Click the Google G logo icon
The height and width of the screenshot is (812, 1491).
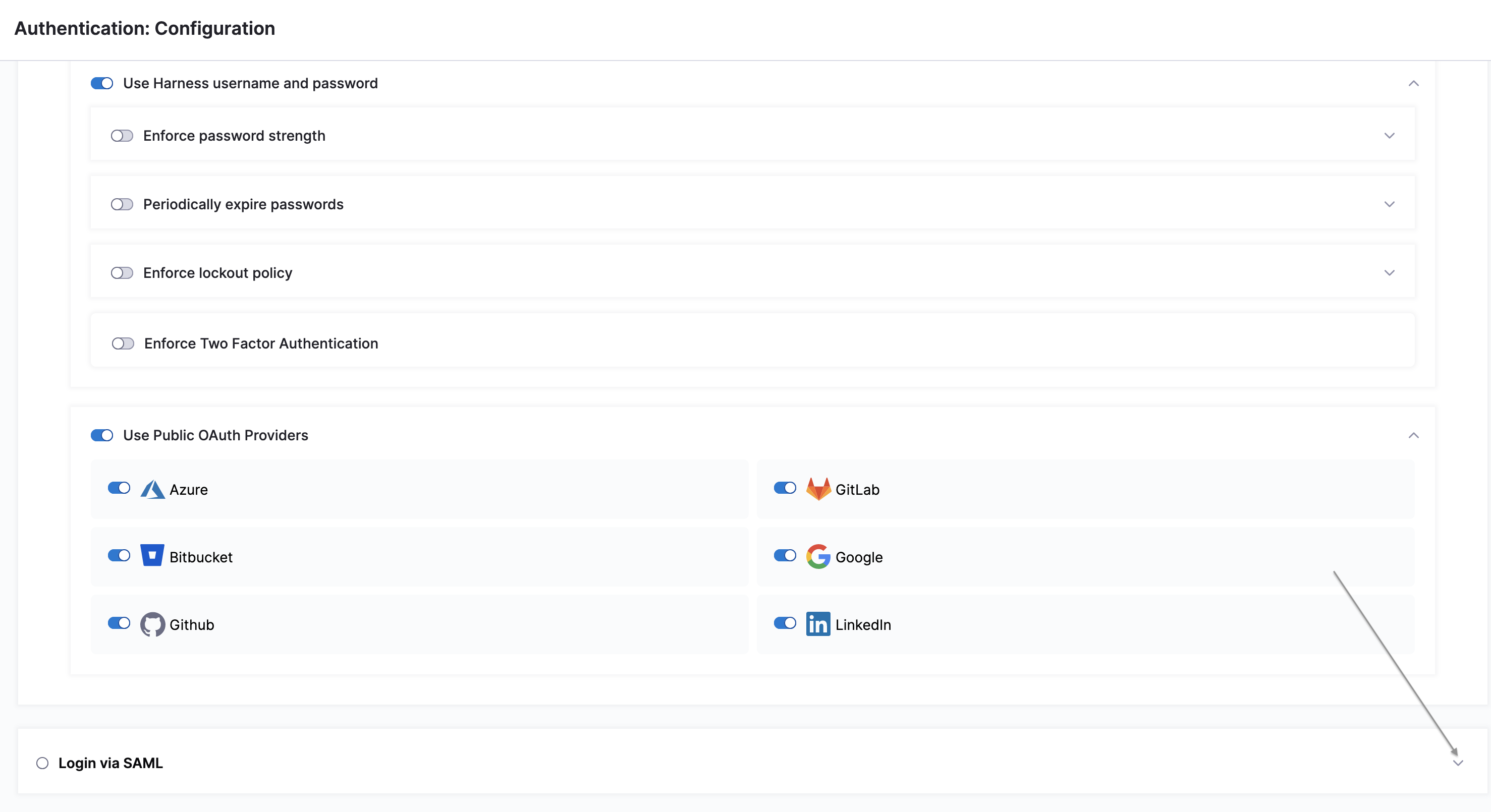(818, 556)
